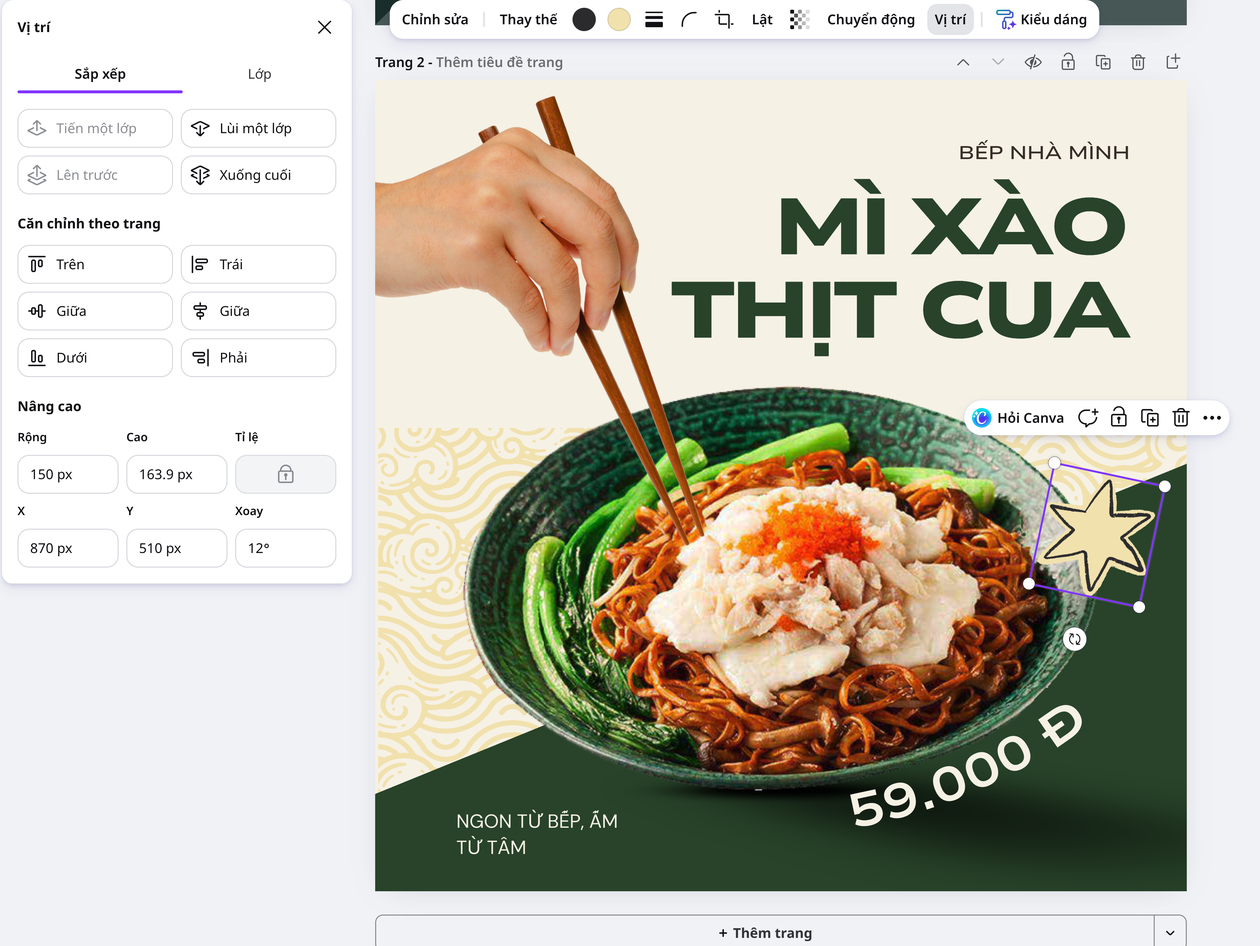
Task: Lock the star with floating lock icon
Action: (x=1119, y=418)
